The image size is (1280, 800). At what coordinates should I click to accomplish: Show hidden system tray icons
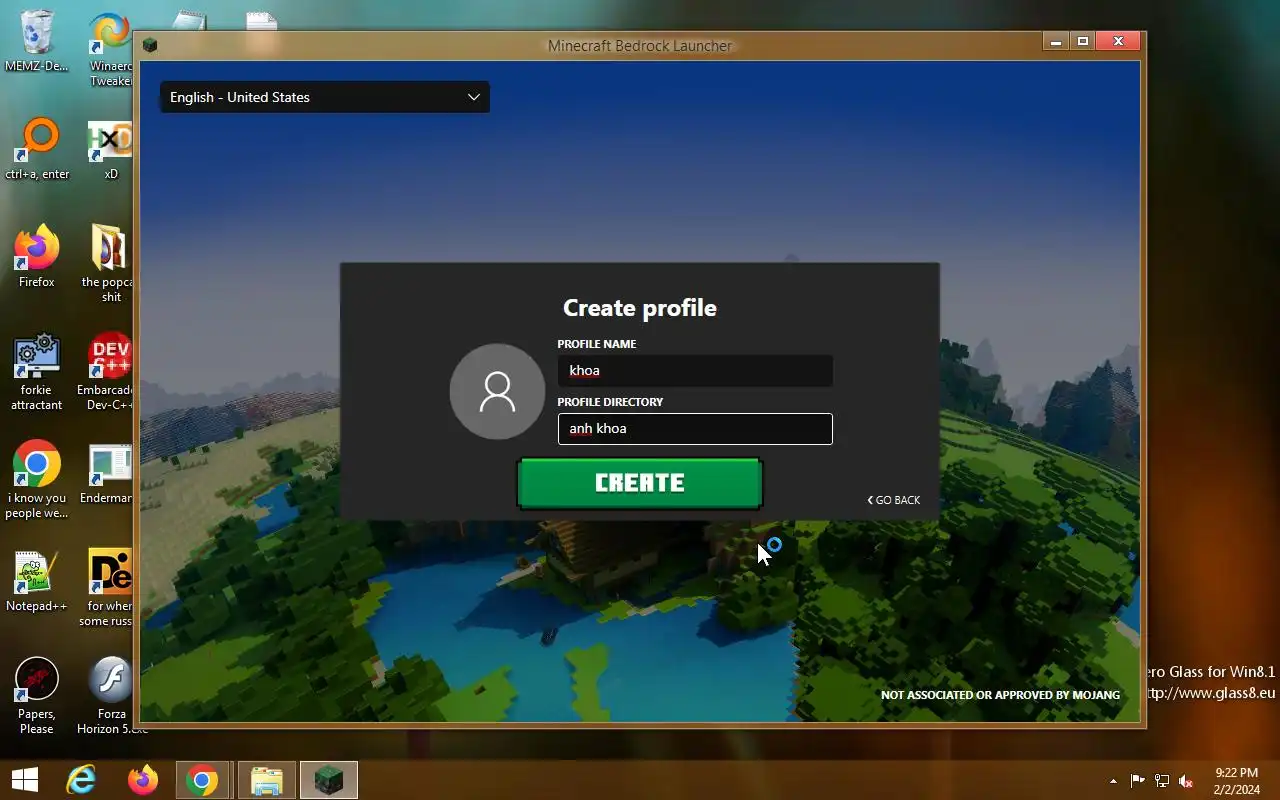click(1113, 781)
